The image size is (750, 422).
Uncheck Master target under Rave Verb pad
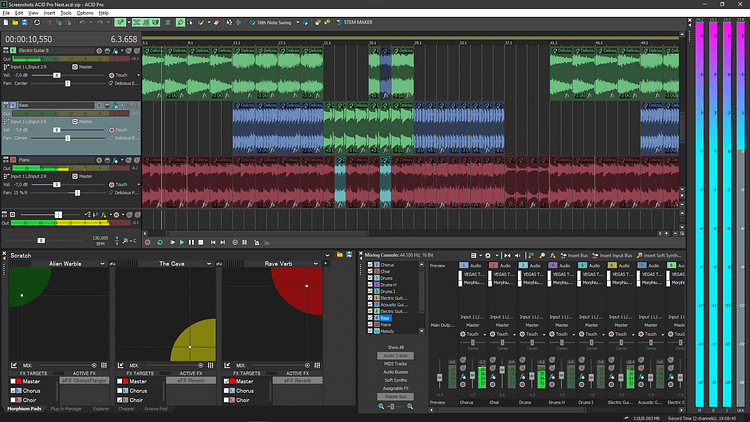coord(227,381)
